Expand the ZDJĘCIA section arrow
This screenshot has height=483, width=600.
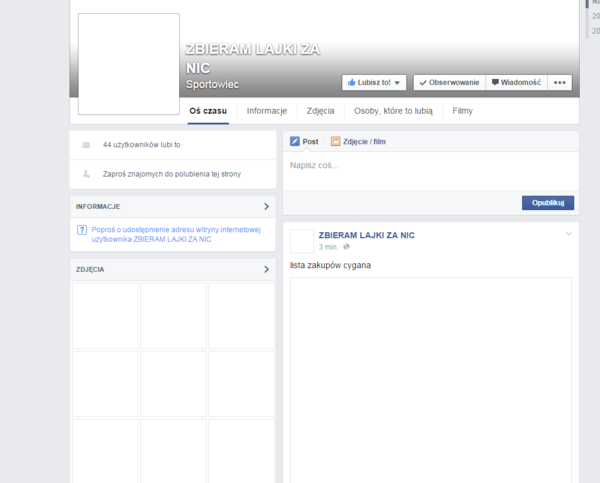click(x=266, y=269)
